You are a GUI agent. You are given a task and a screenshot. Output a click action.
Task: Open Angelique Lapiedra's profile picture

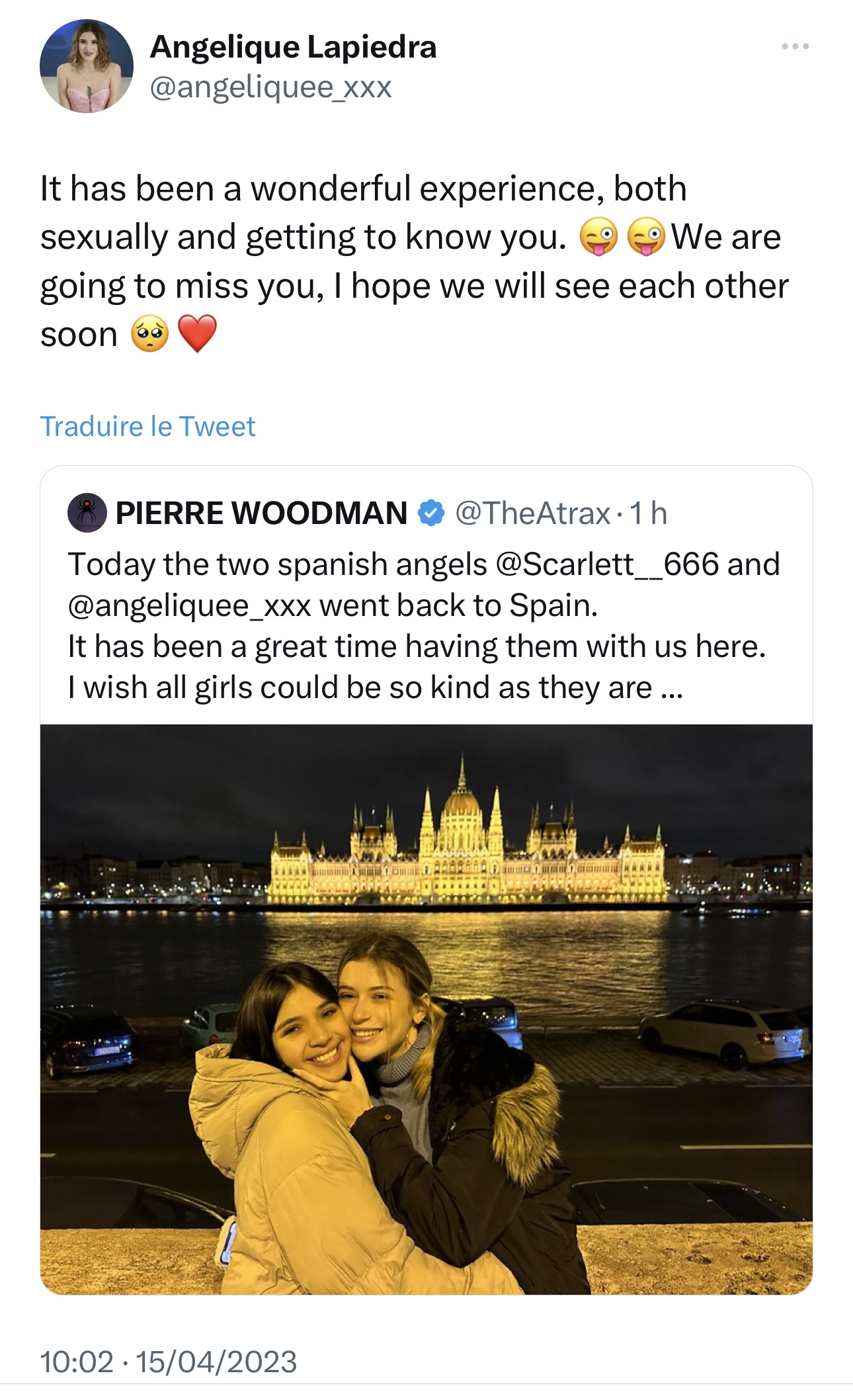tap(87, 66)
